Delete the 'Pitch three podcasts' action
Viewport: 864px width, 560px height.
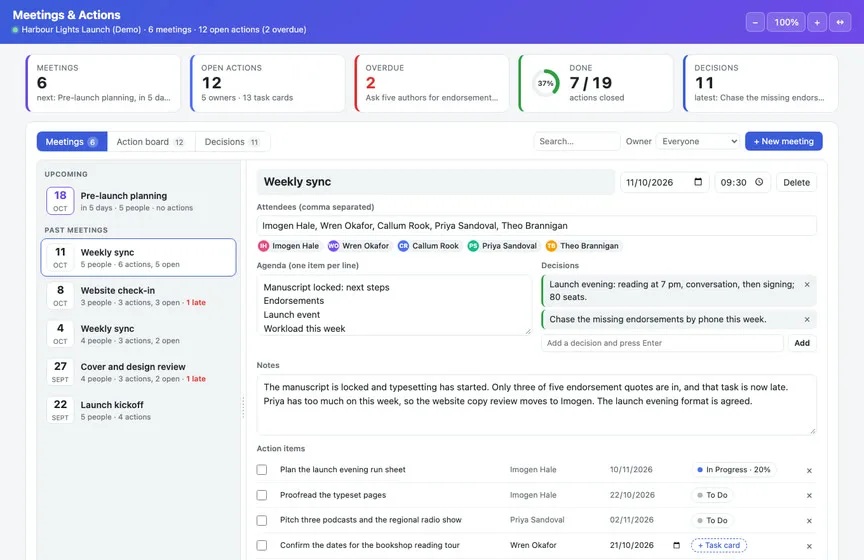tap(809, 521)
